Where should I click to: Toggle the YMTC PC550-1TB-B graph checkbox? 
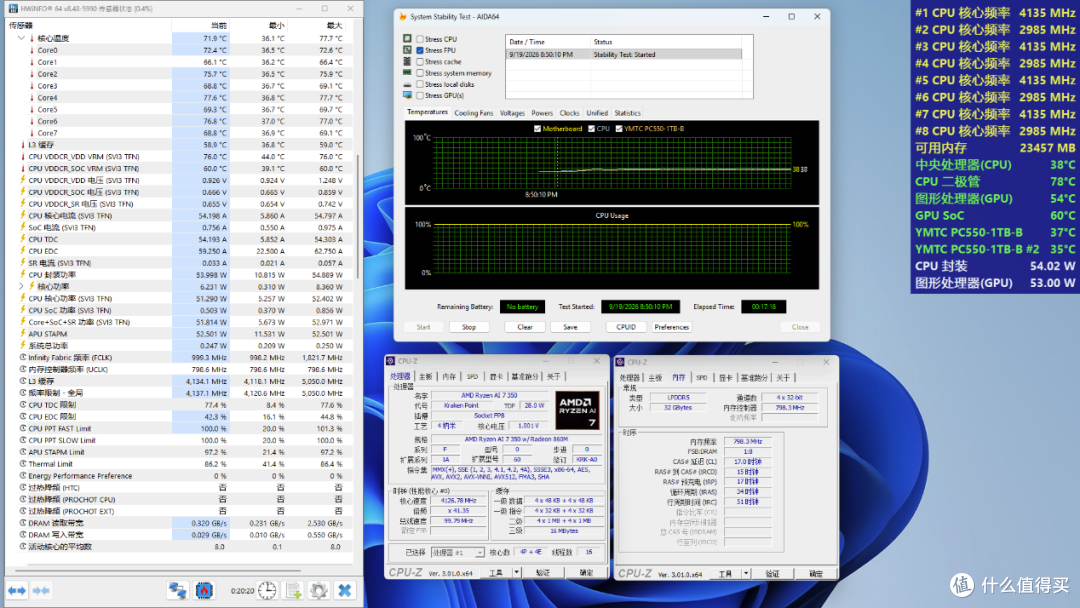[x=619, y=129]
